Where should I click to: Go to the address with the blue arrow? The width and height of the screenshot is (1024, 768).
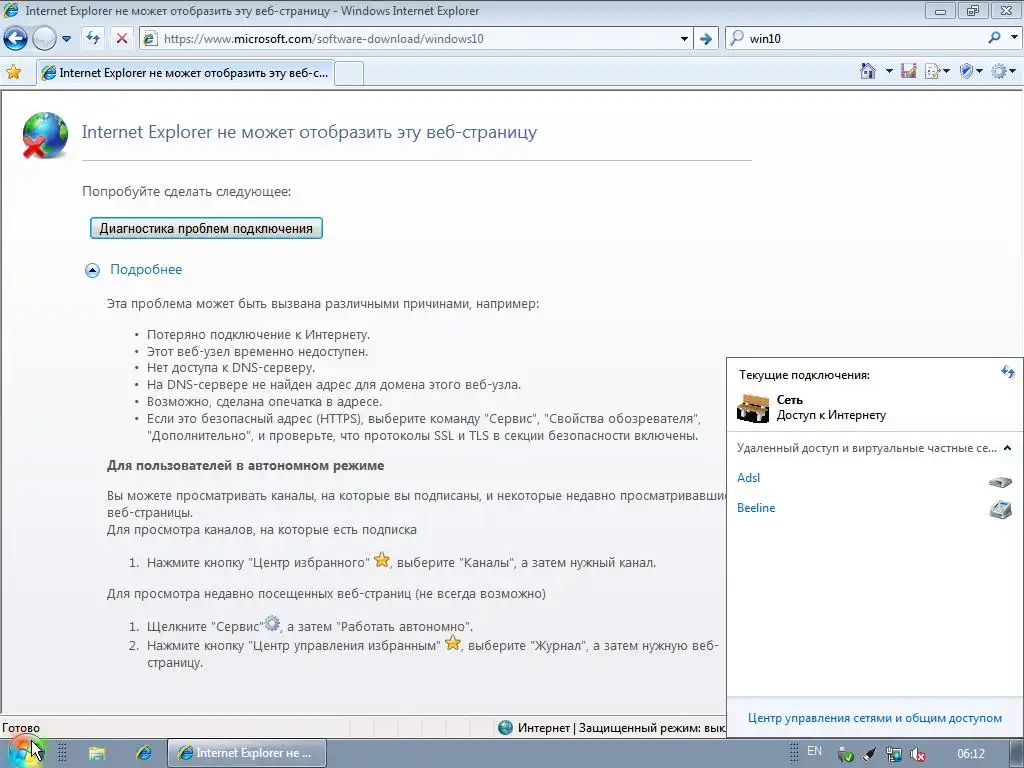click(706, 39)
